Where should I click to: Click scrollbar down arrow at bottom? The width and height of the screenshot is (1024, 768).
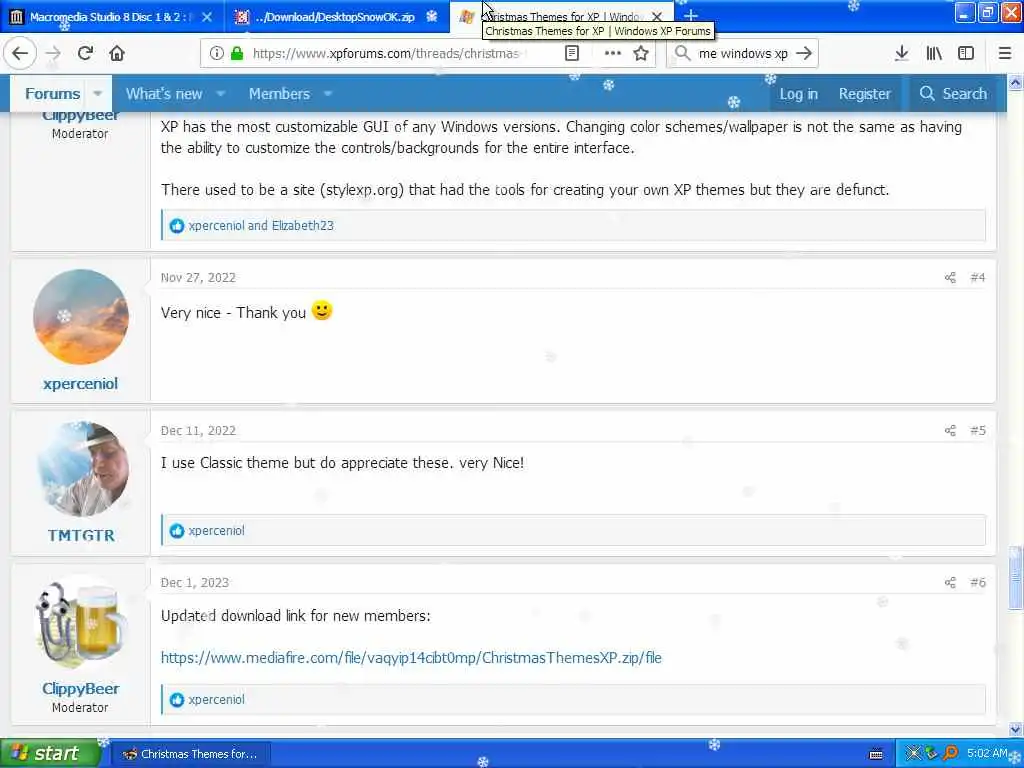pos(1015,729)
